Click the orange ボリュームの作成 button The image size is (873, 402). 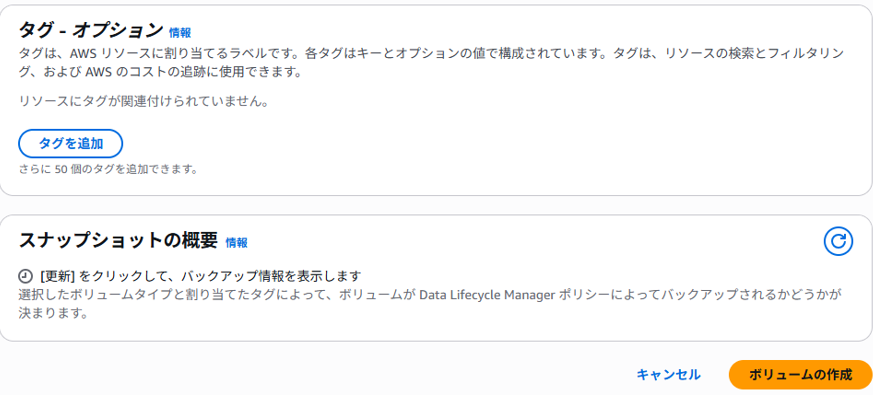pyautogui.click(x=800, y=375)
